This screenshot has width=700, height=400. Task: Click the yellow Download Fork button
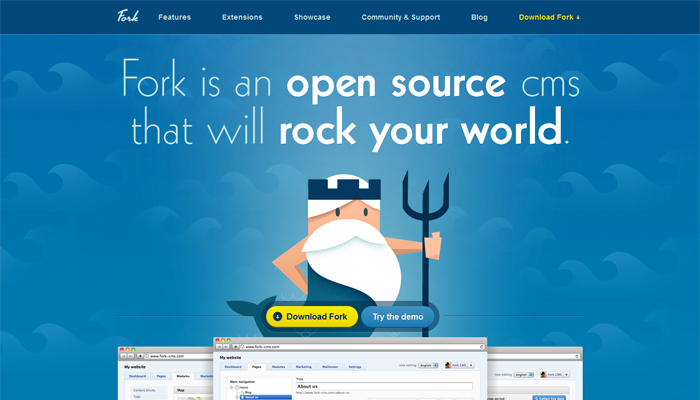click(312, 317)
